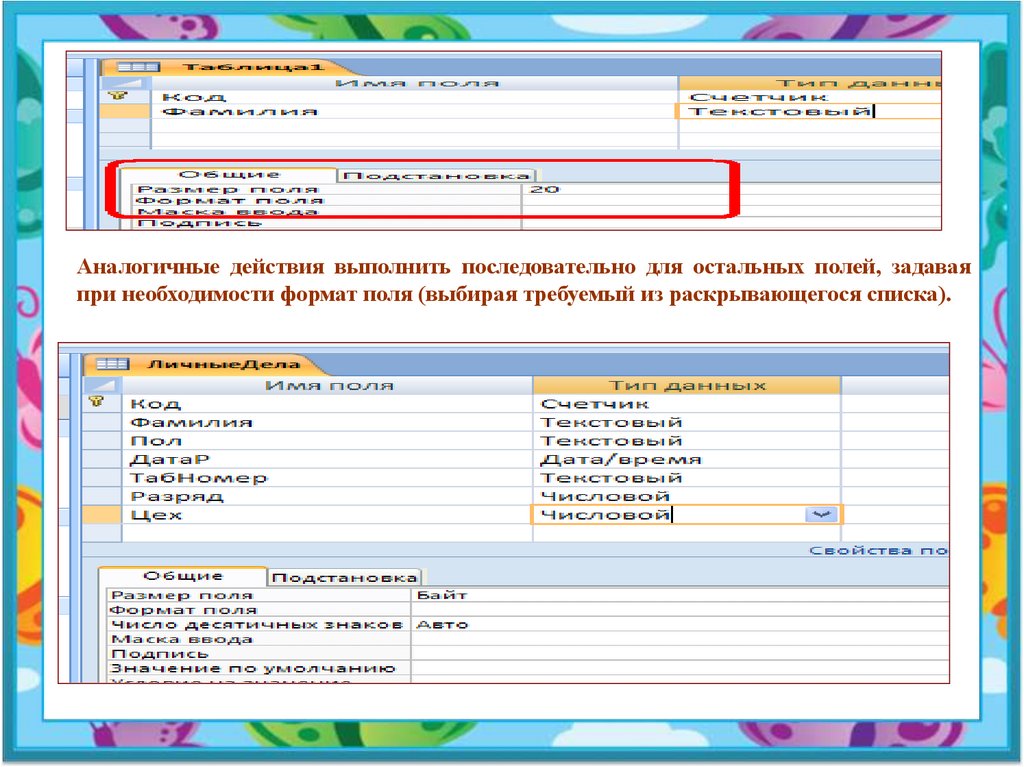Screen dimensions: 1024x767
Task: Click the Свойства поля label
Action: pyautogui.click(x=878, y=551)
